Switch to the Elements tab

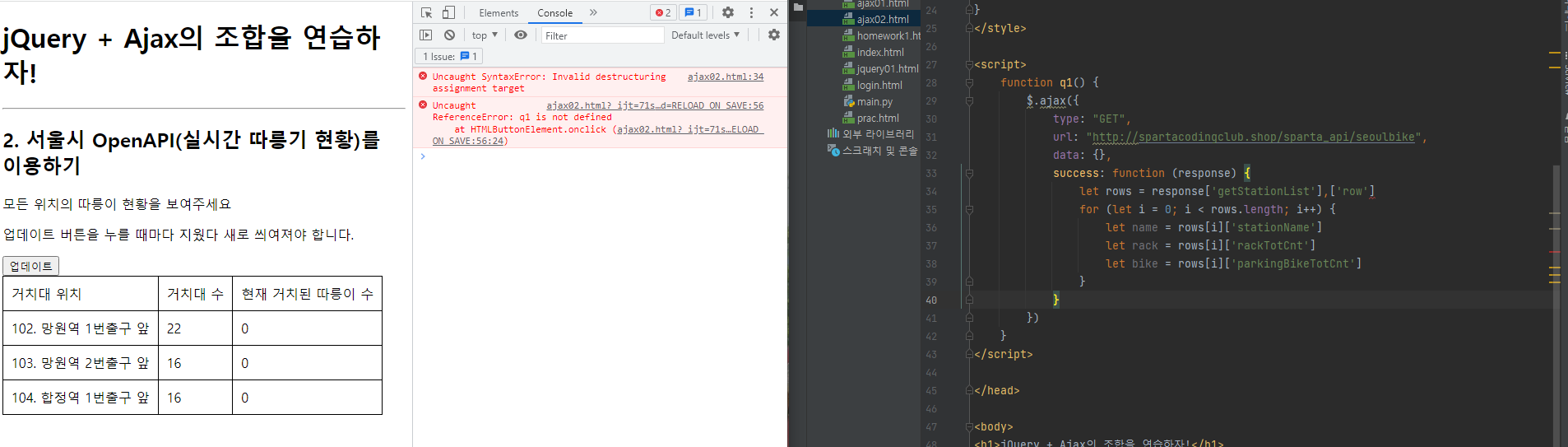pos(499,12)
